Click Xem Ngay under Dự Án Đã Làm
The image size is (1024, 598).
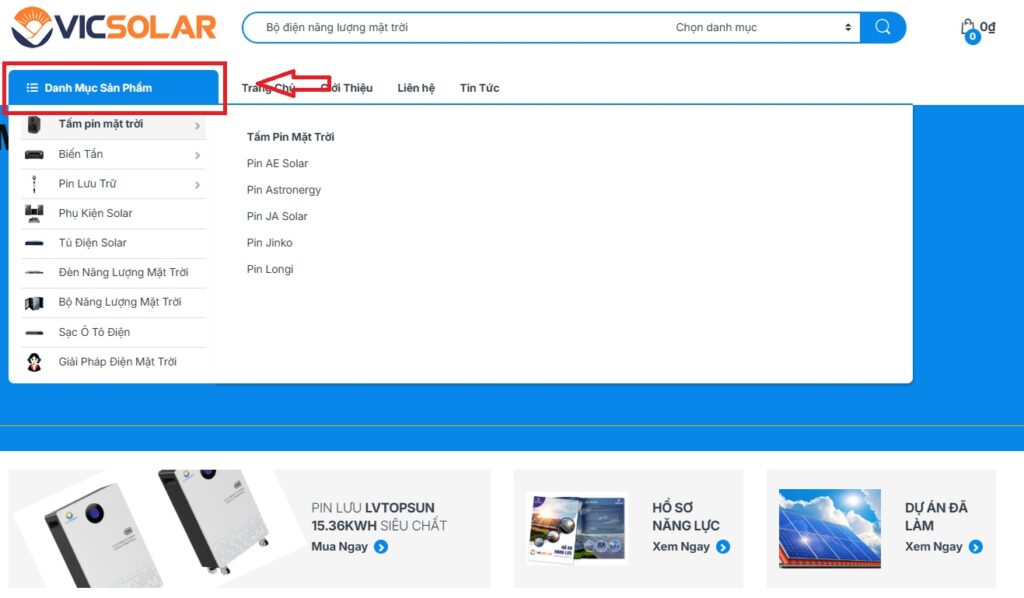(933, 546)
